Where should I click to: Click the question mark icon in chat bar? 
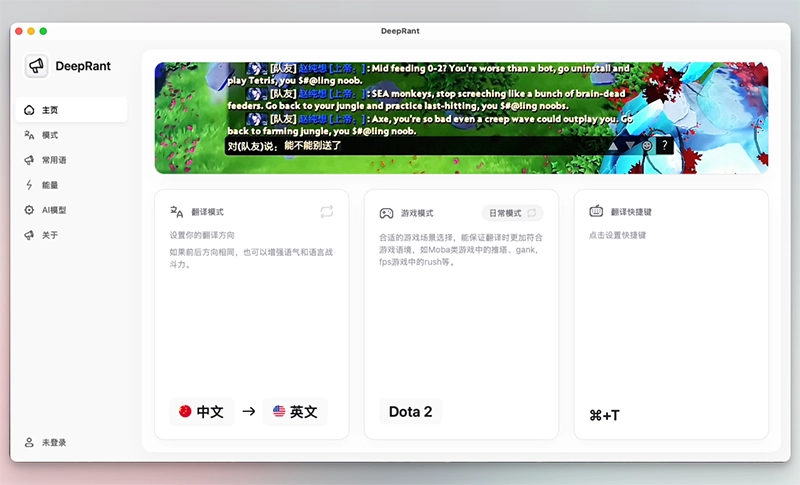pos(664,146)
